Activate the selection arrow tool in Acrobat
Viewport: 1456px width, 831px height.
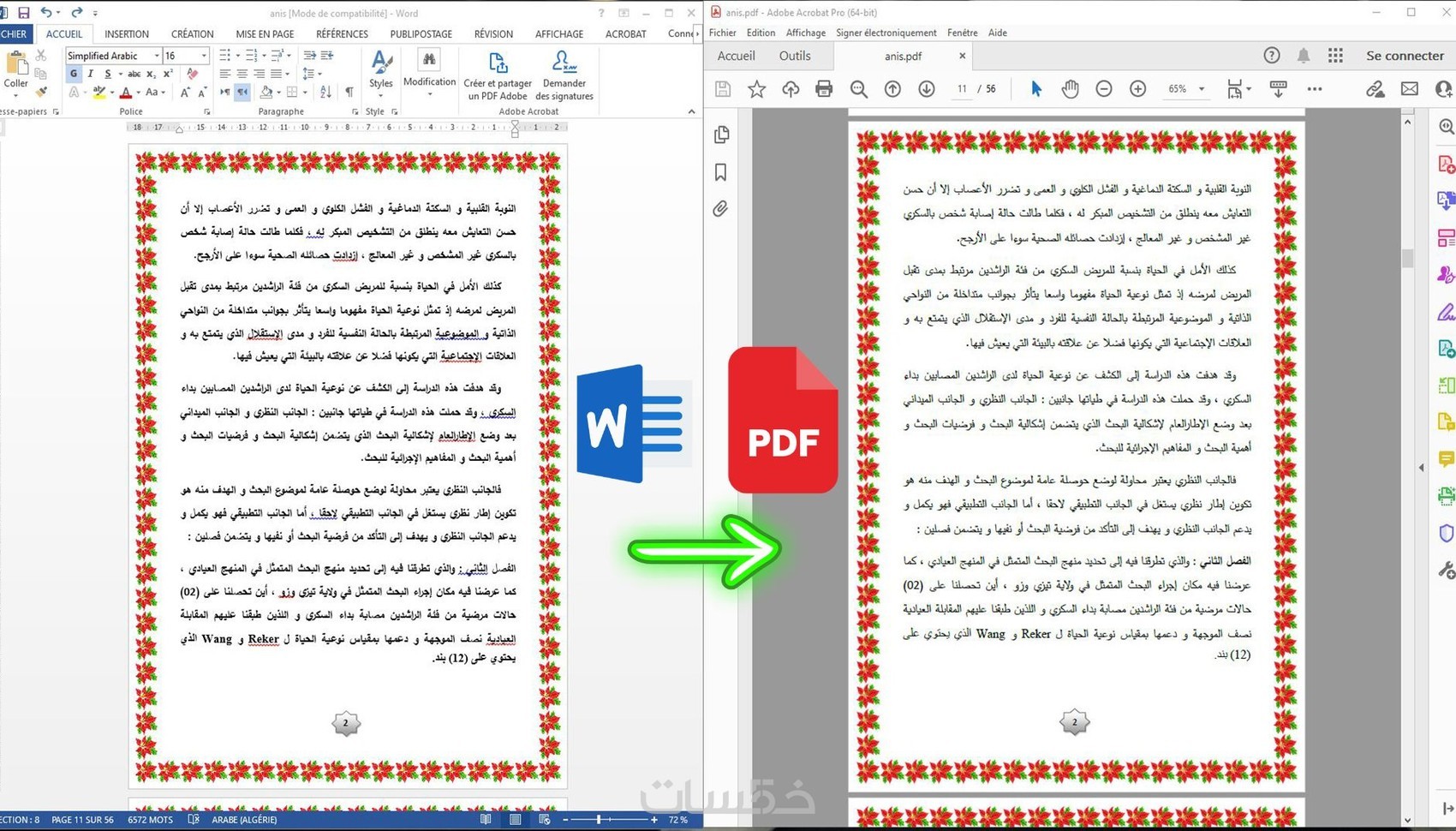tap(1036, 89)
